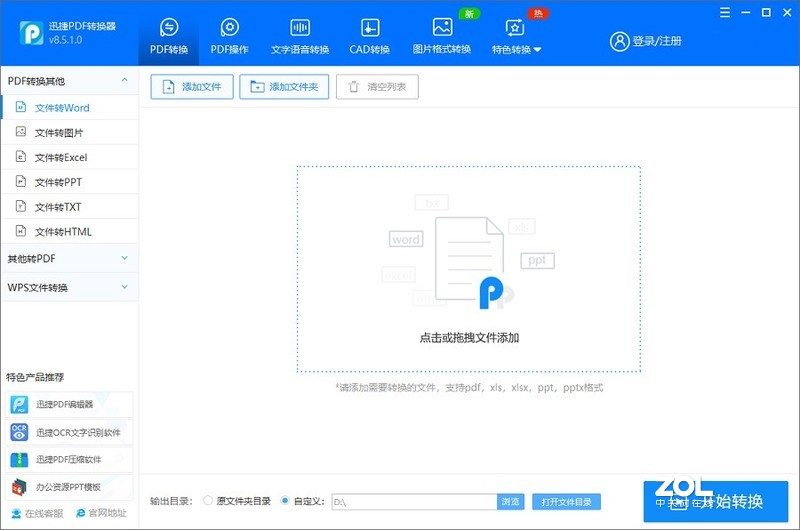Click the 特色产品推荐 heading text
Image resolution: width=800 pixels, height=530 pixels.
click(35, 377)
